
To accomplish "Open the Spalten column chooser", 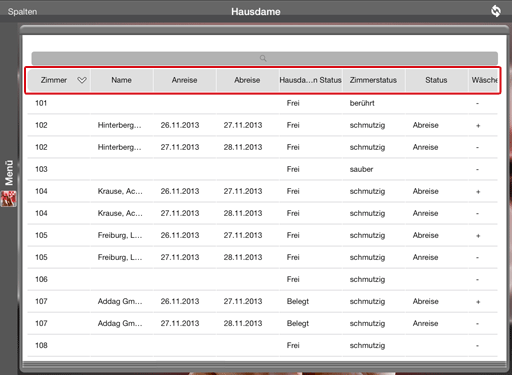I will pyautogui.click(x=22, y=12).
